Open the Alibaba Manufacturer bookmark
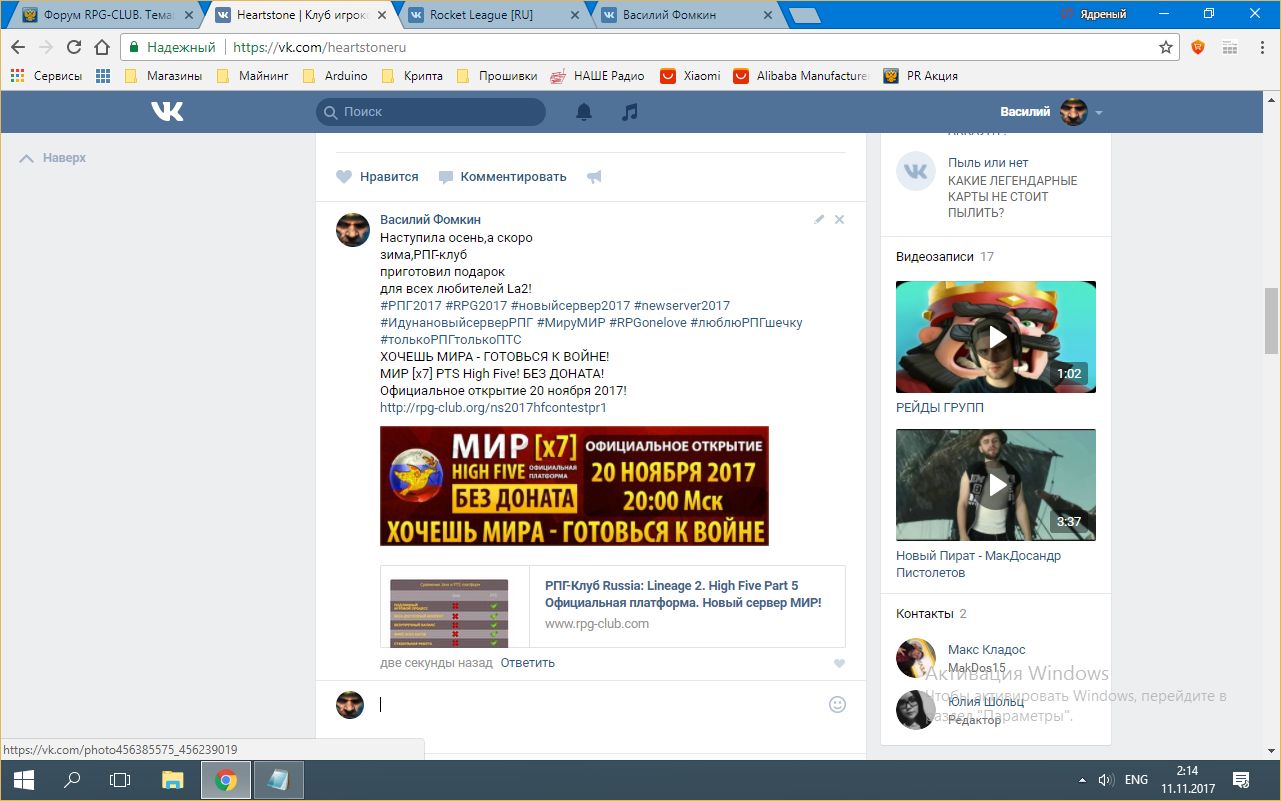 [x=801, y=76]
